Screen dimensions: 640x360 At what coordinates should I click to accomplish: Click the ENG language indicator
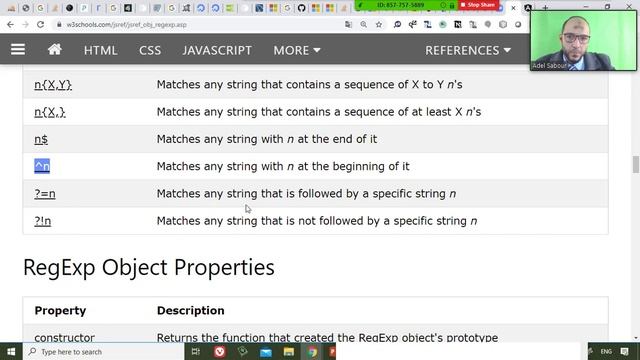[x=606, y=351]
